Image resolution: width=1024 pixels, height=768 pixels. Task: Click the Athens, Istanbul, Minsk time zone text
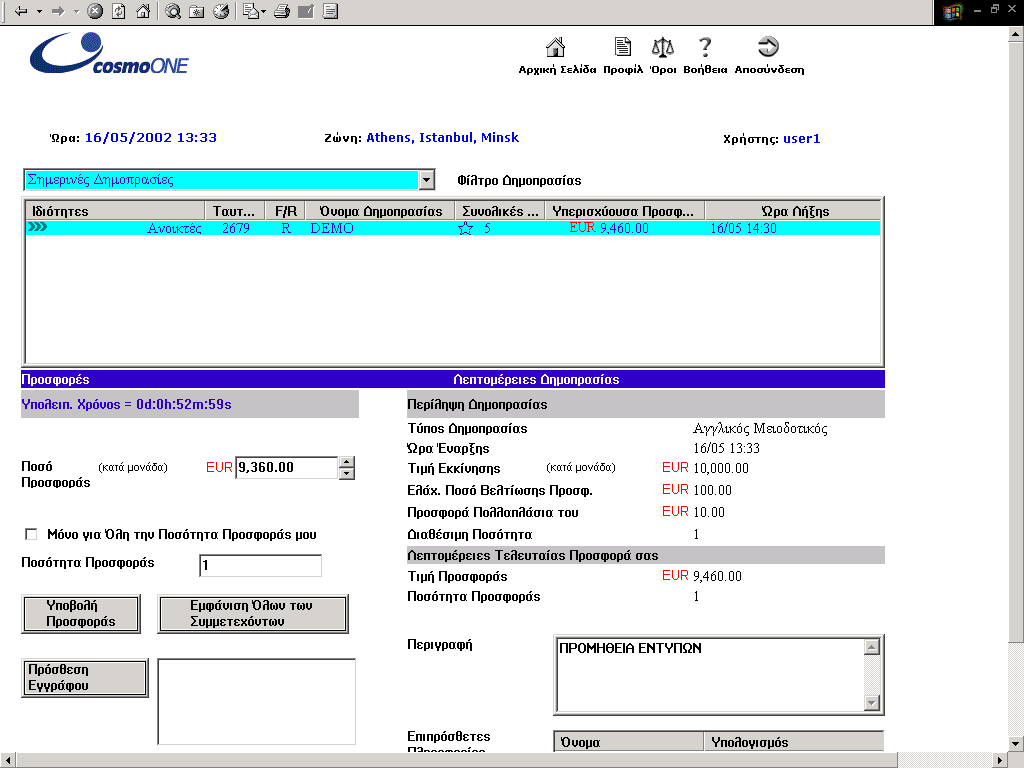coord(443,138)
